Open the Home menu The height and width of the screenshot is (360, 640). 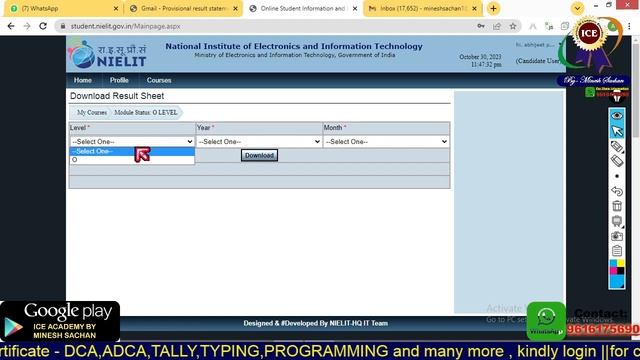click(82, 80)
